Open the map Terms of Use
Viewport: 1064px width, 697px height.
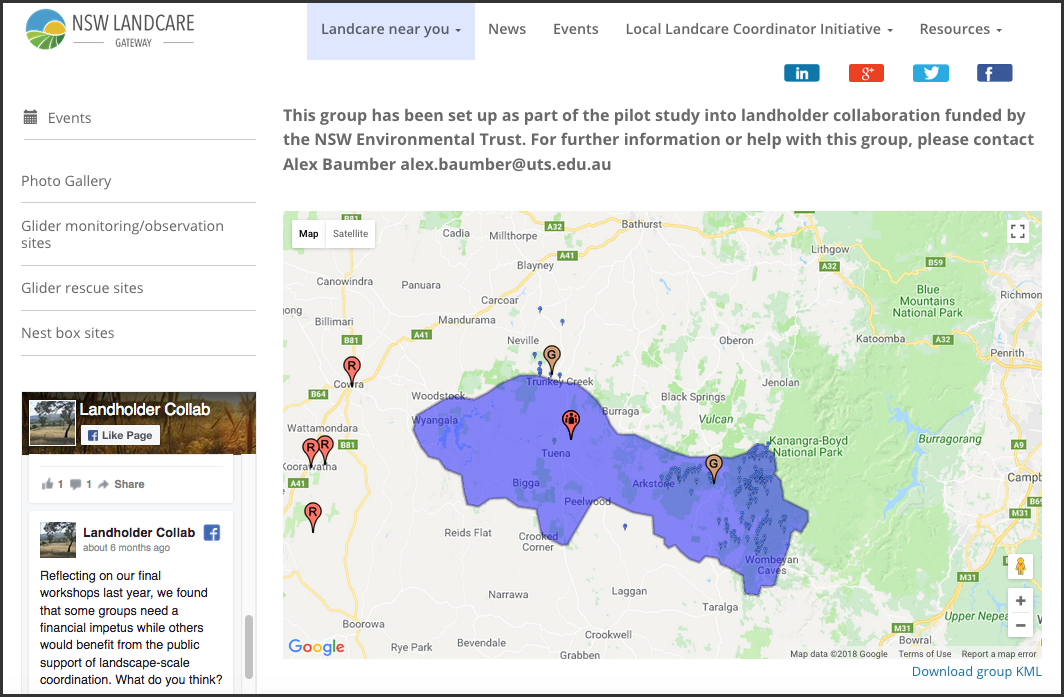coord(925,654)
